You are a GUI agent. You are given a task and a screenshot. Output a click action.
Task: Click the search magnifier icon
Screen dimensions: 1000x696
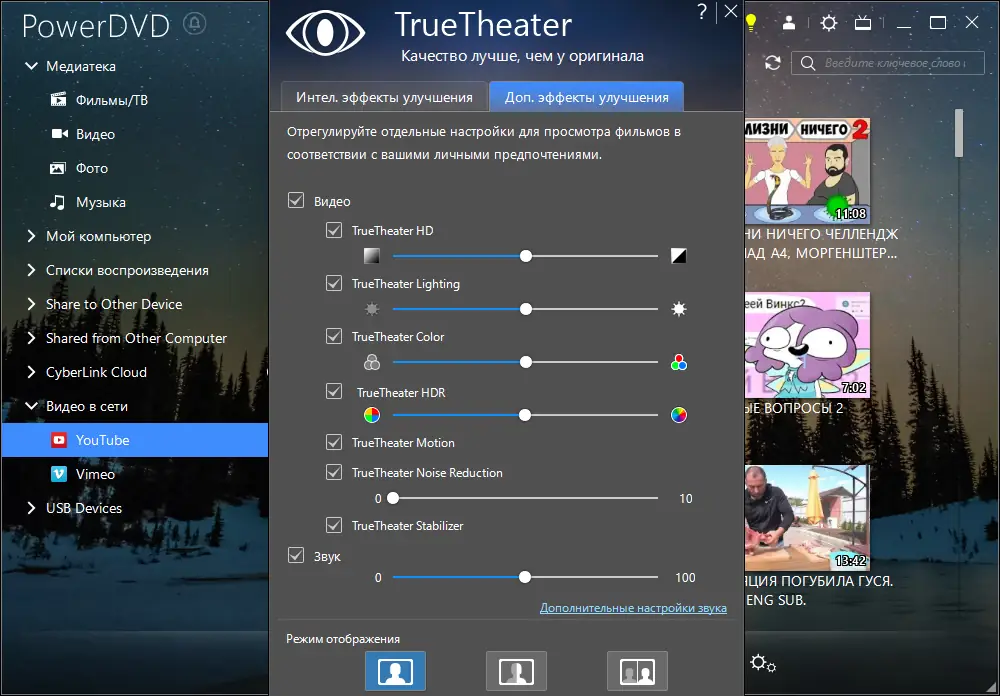(x=807, y=63)
